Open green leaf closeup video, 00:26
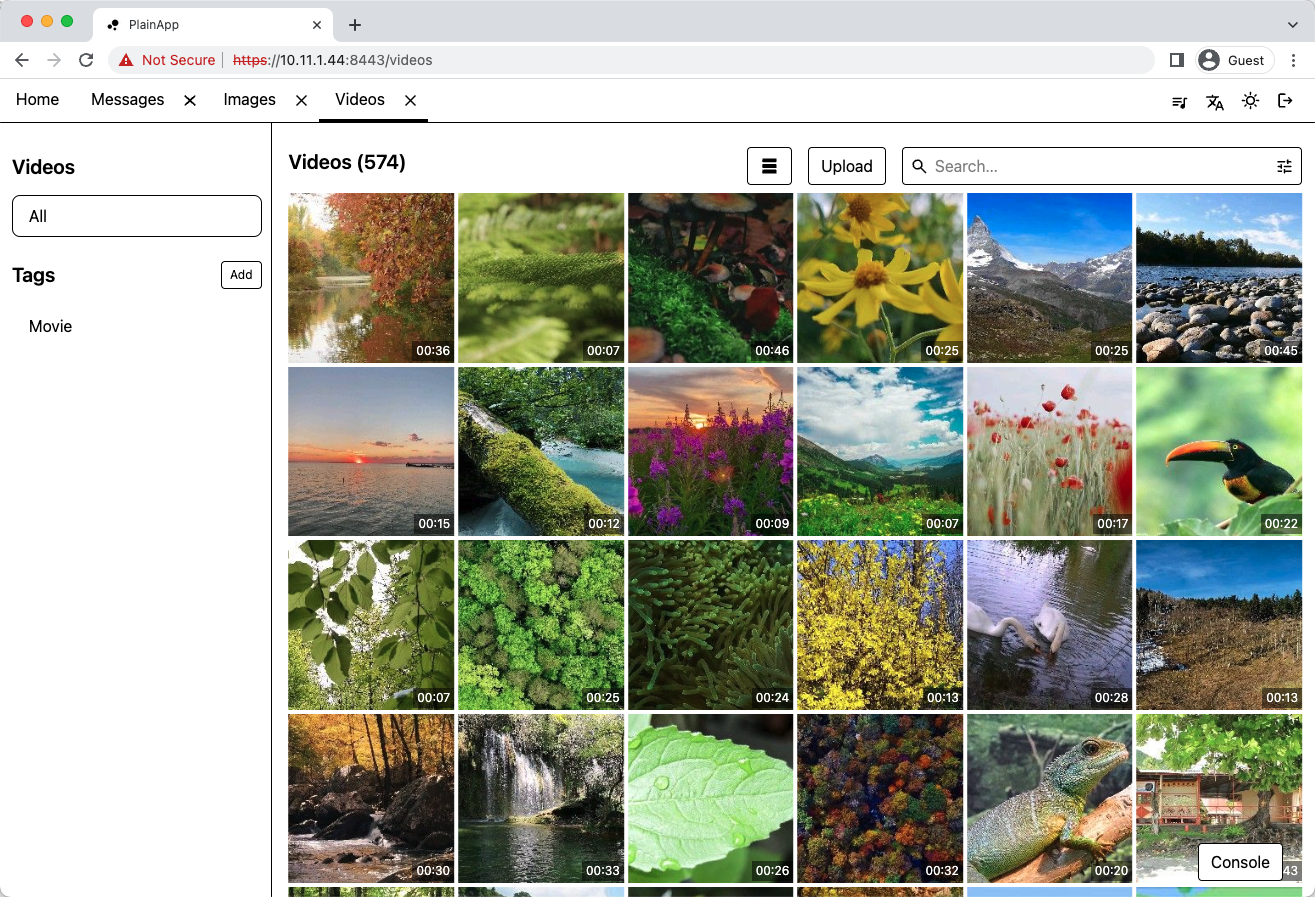The width and height of the screenshot is (1315, 897). tap(711, 798)
